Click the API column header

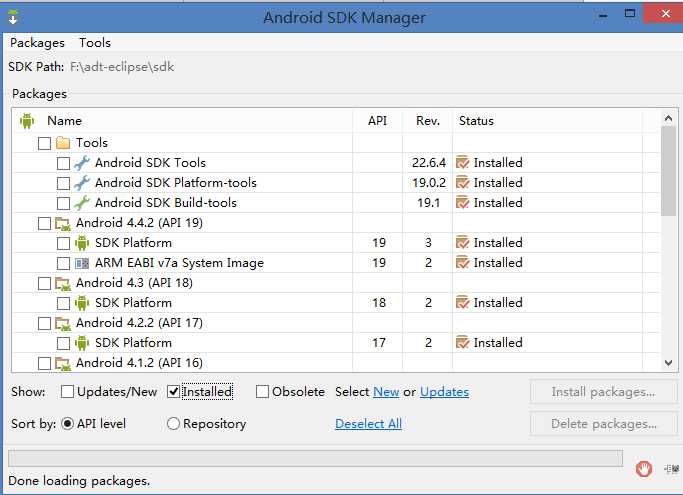click(x=377, y=121)
